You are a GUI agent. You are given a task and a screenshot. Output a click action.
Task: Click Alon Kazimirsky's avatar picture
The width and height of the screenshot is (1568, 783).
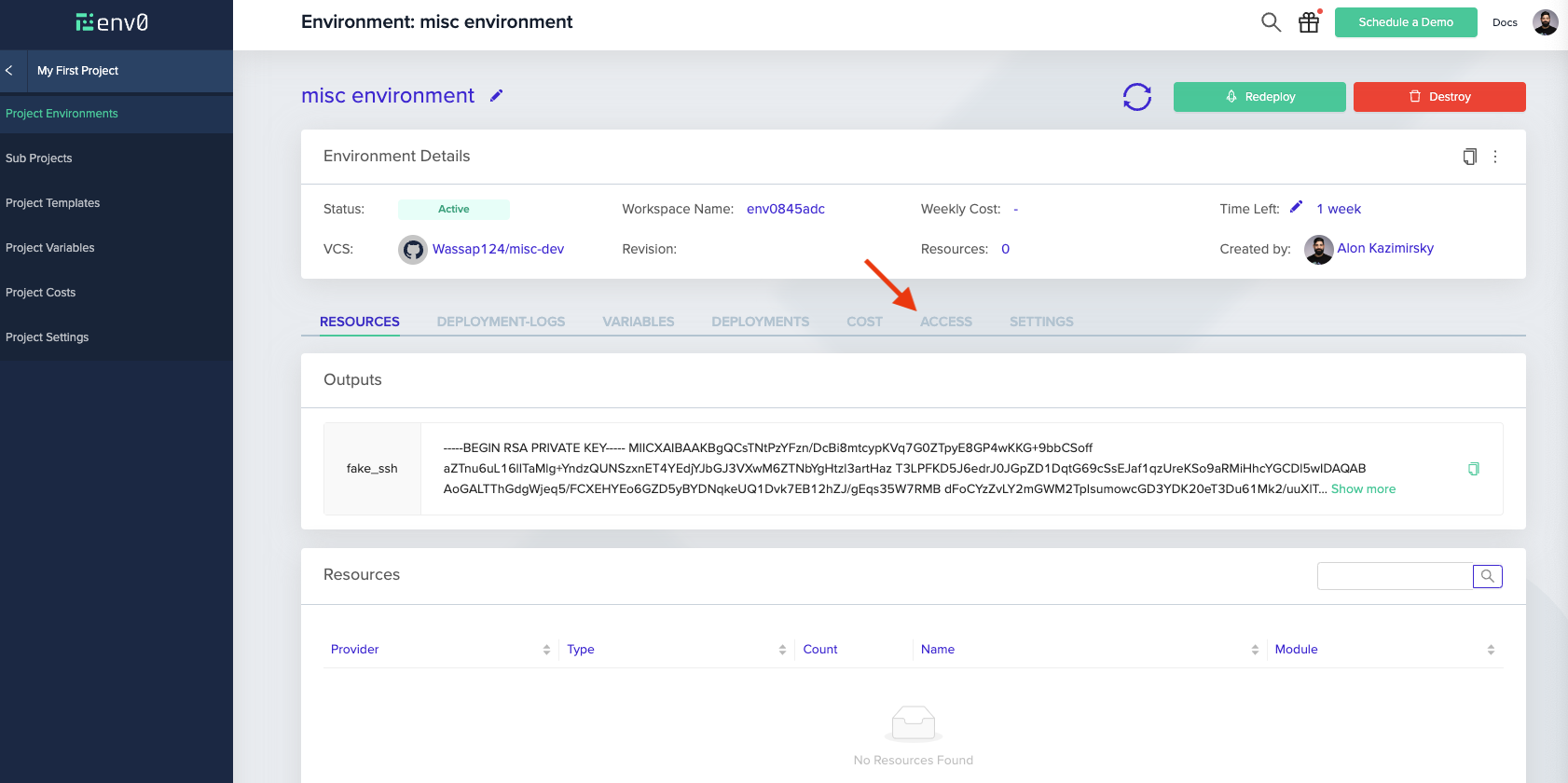click(x=1318, y=249)
